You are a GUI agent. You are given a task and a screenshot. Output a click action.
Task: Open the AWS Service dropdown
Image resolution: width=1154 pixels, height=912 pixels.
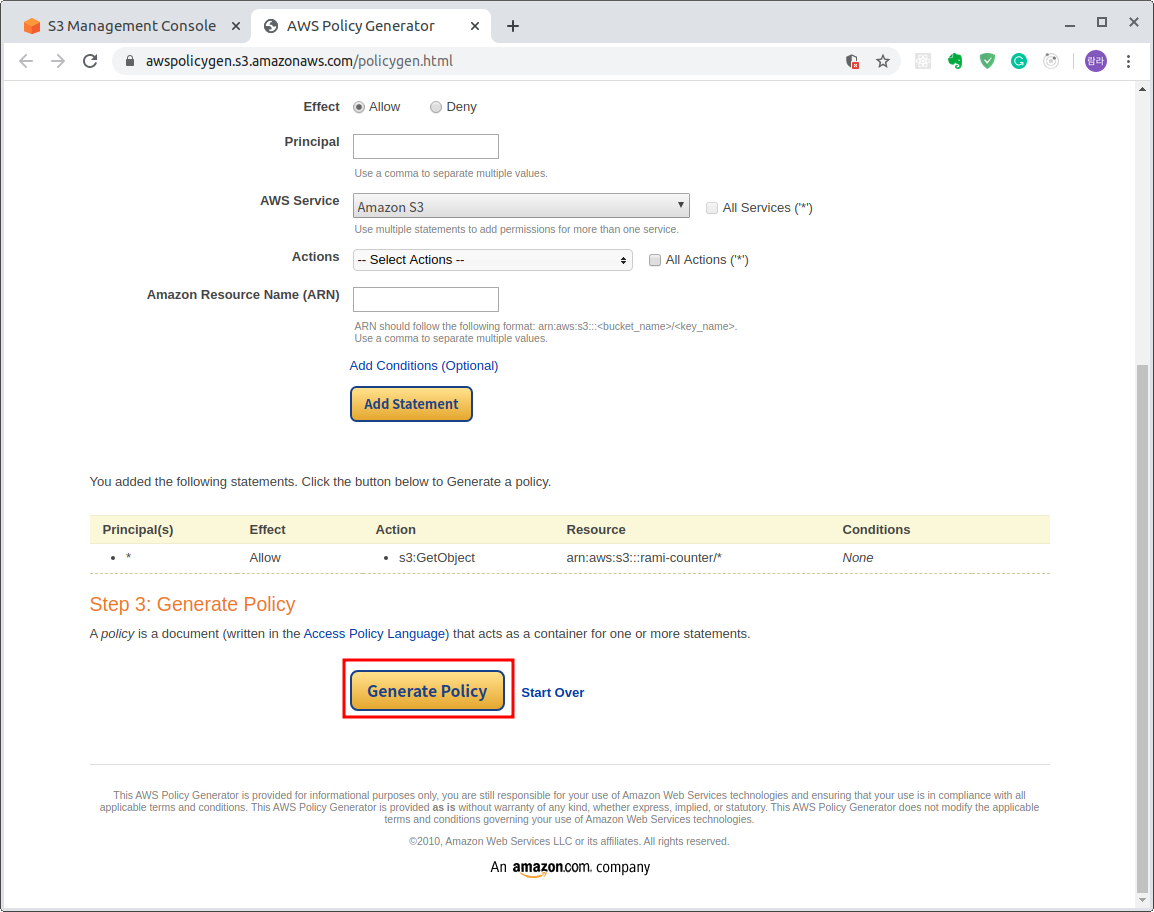click(521, 206)
